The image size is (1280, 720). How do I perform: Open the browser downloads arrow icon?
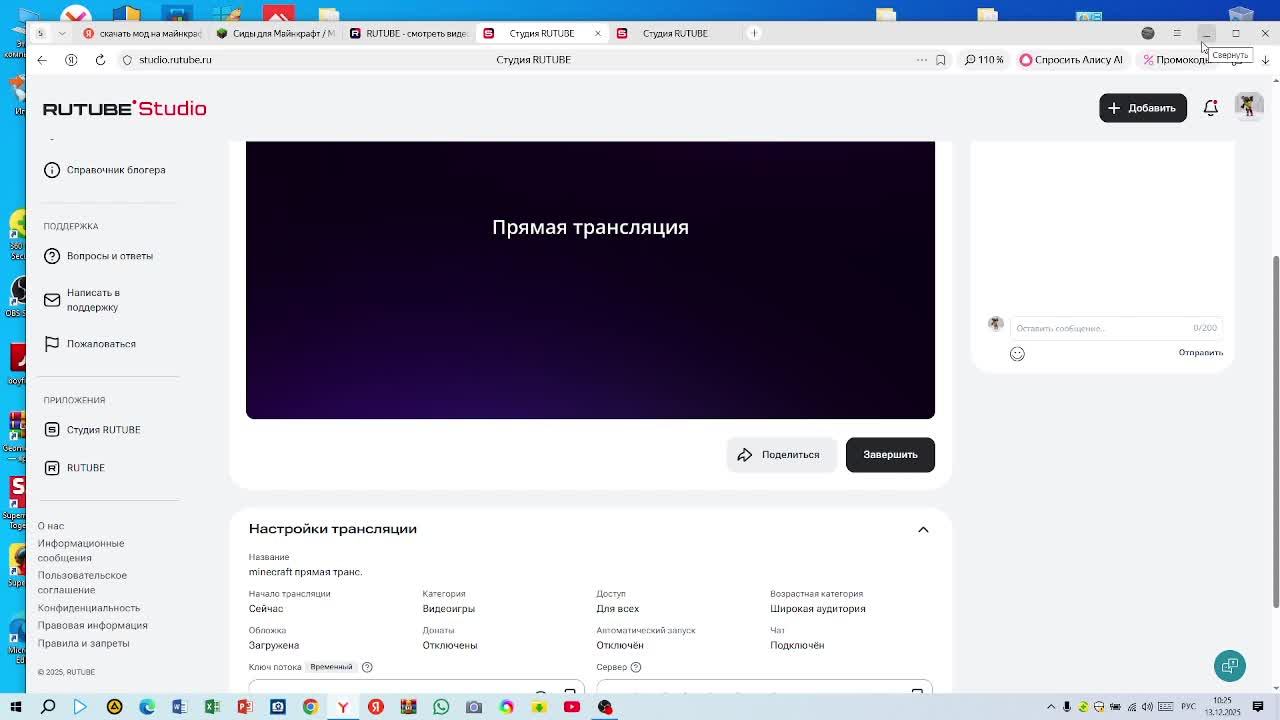(1265, 60)
